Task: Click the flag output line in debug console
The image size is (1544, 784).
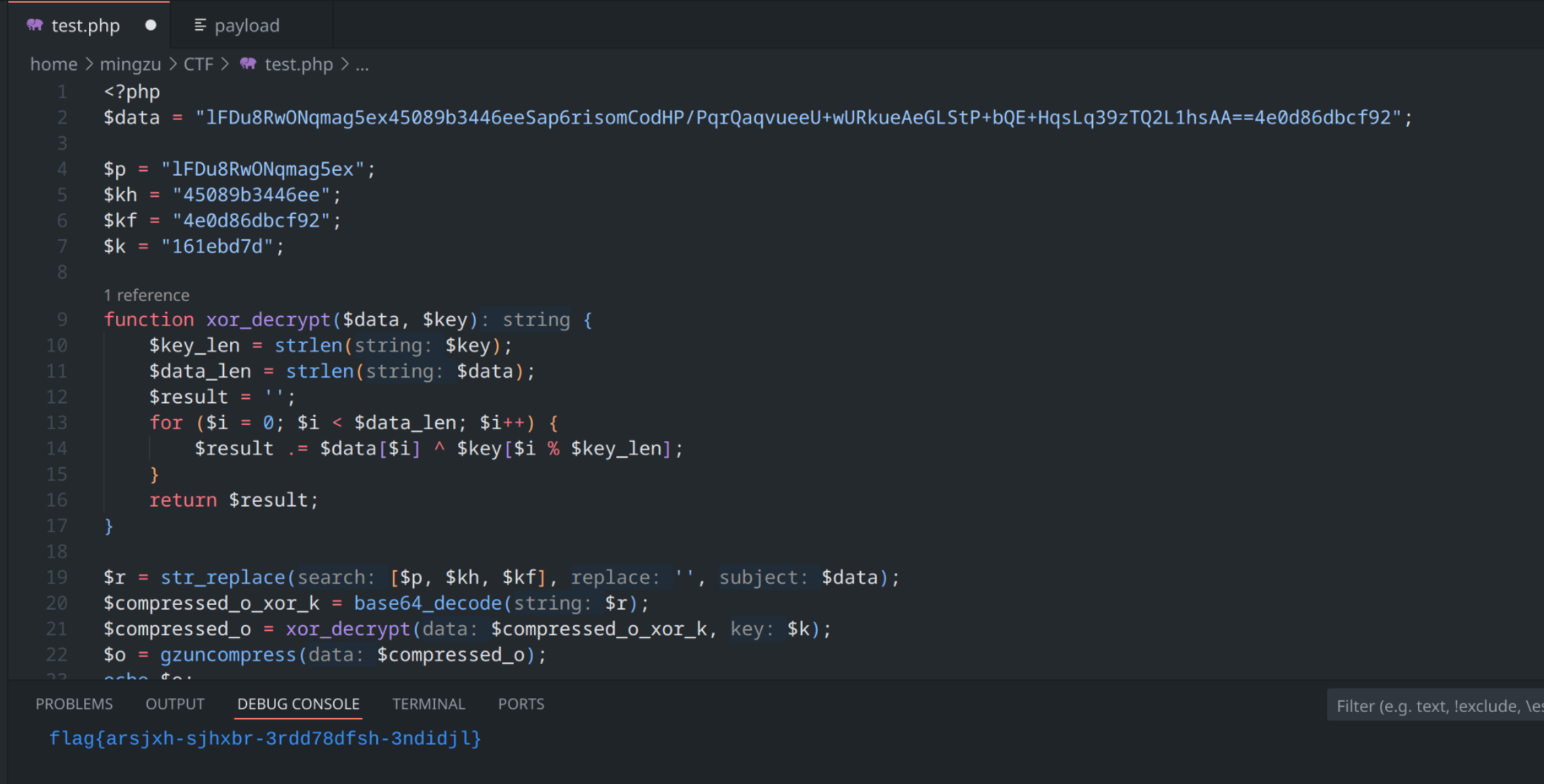Action: tap(265, 739)
